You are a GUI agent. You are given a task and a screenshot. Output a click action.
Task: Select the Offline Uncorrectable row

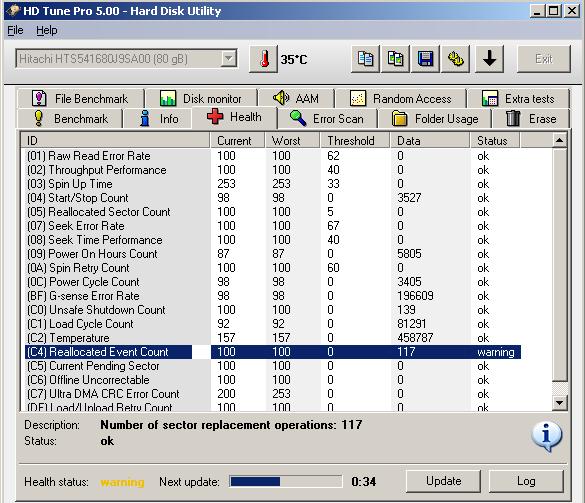click(x=272, y=380)
